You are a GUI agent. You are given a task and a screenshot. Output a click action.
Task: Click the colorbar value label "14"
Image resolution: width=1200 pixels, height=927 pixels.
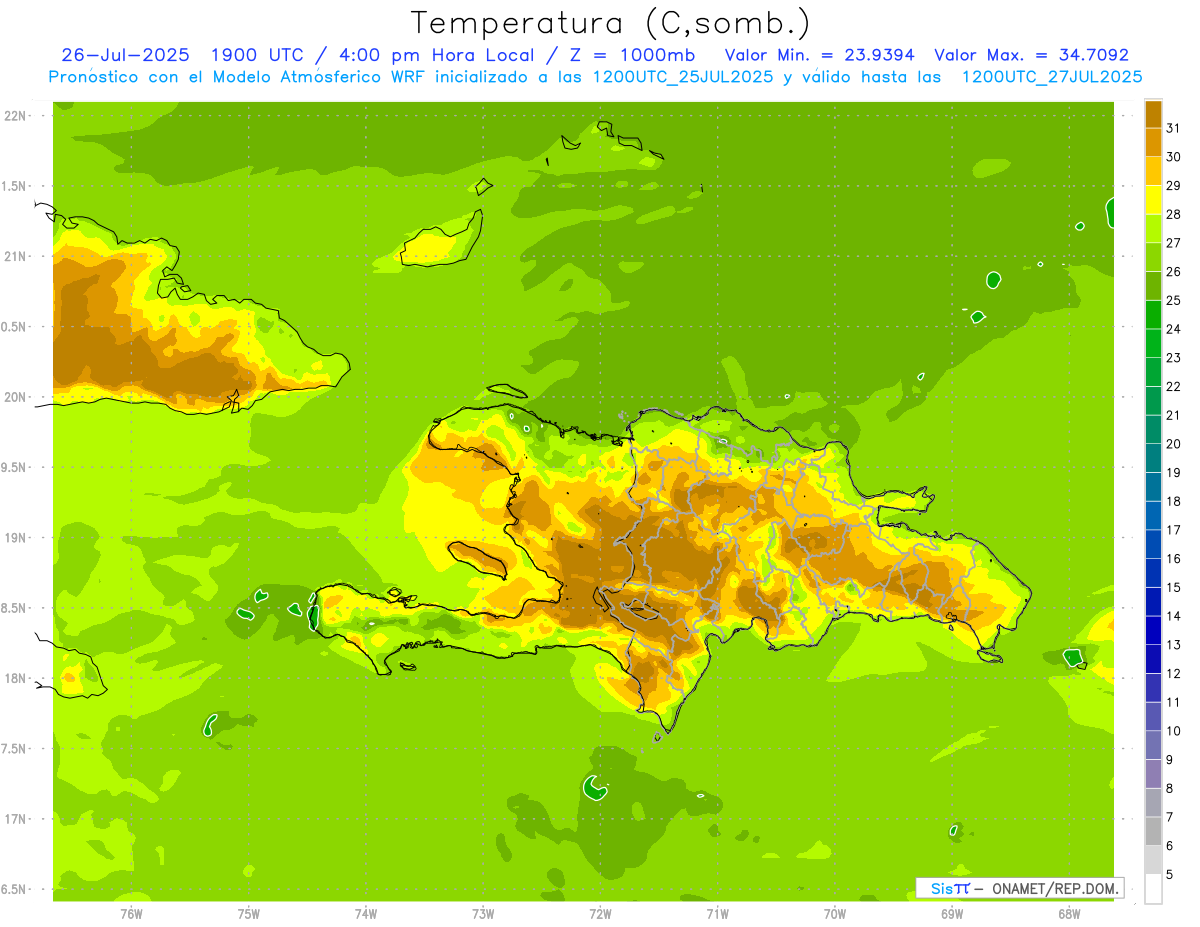click(x=1174, y=616)
